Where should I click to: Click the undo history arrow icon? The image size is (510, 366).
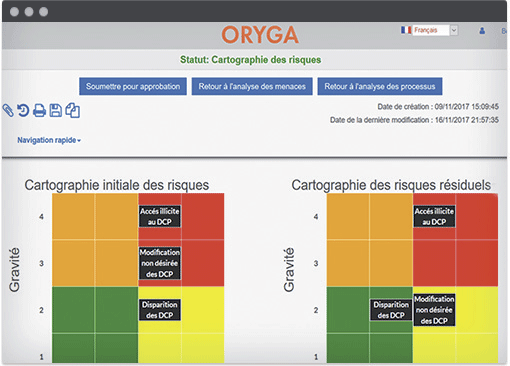pyautogui.click(x=23, y=110)
